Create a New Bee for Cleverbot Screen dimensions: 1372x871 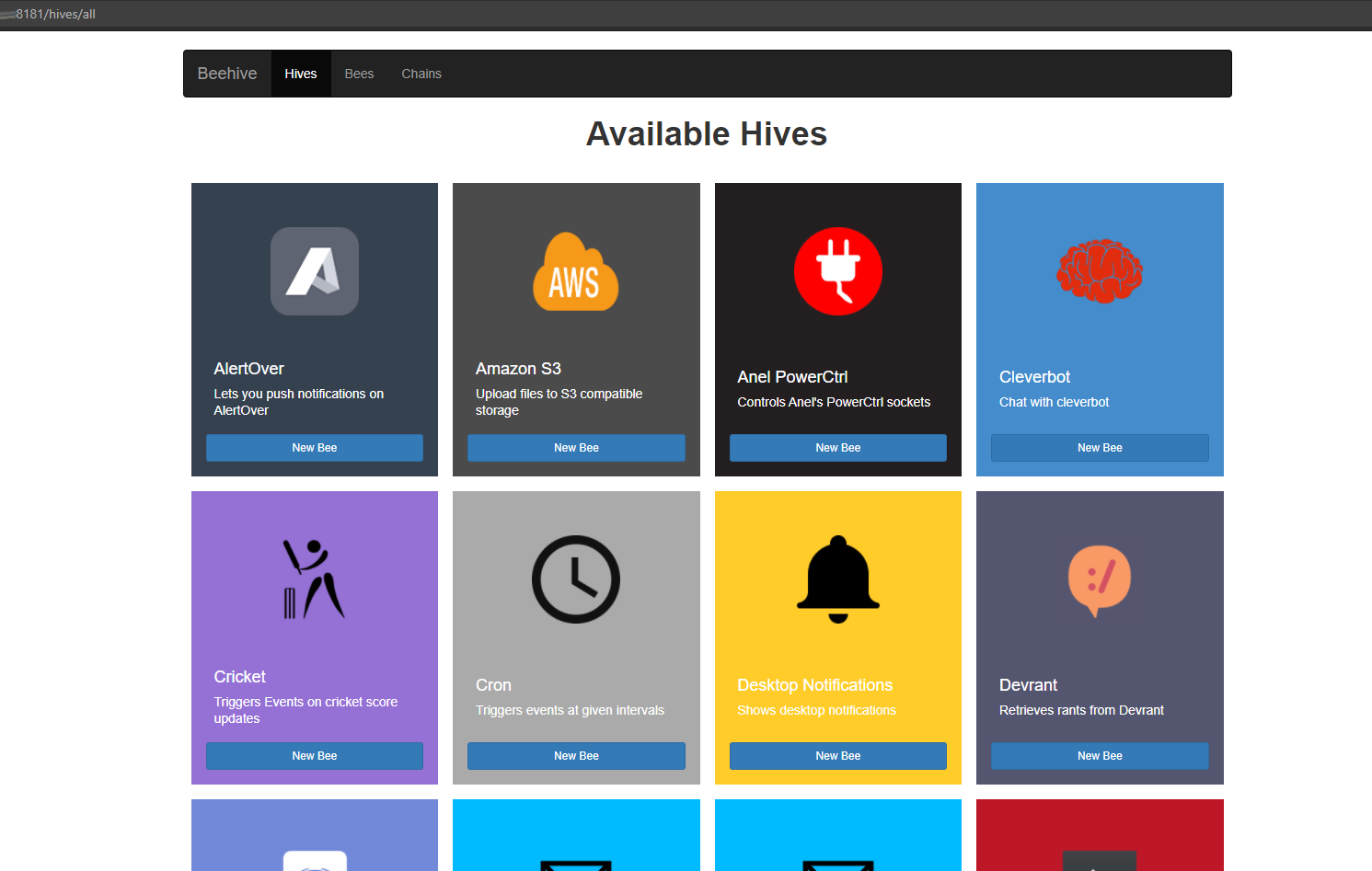[x=1100, y=448]
